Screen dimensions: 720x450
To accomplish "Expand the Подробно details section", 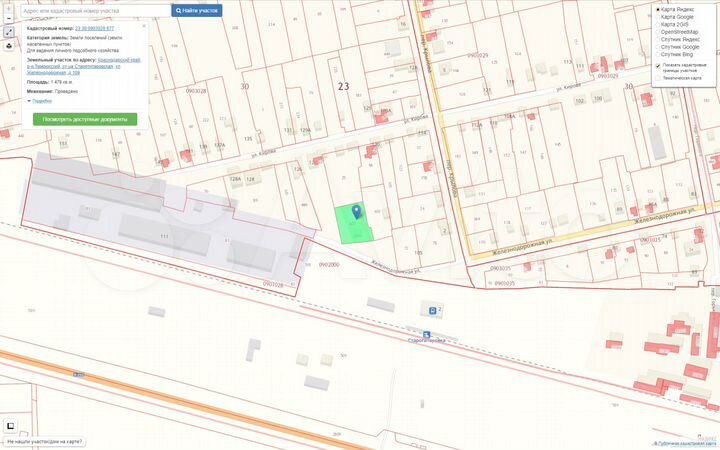I will pos(42,101).
